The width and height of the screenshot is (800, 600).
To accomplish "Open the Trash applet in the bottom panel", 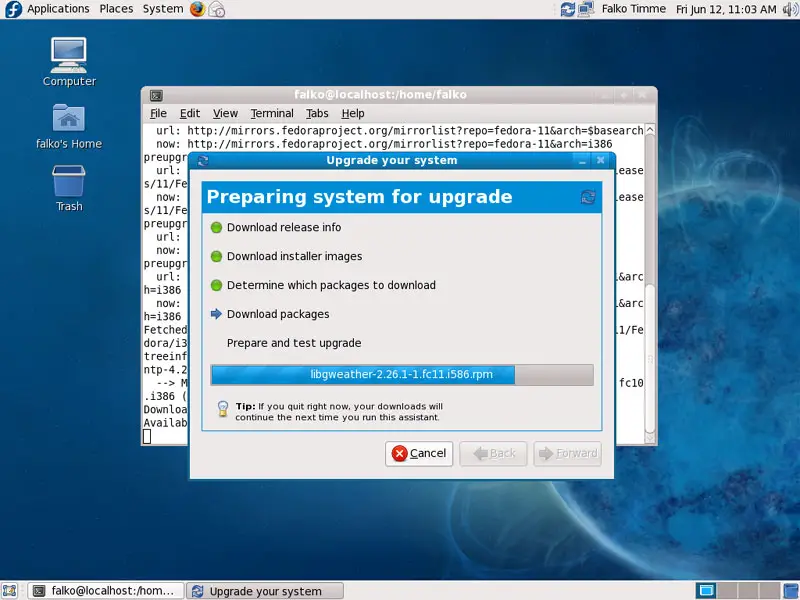I will 791,591.
